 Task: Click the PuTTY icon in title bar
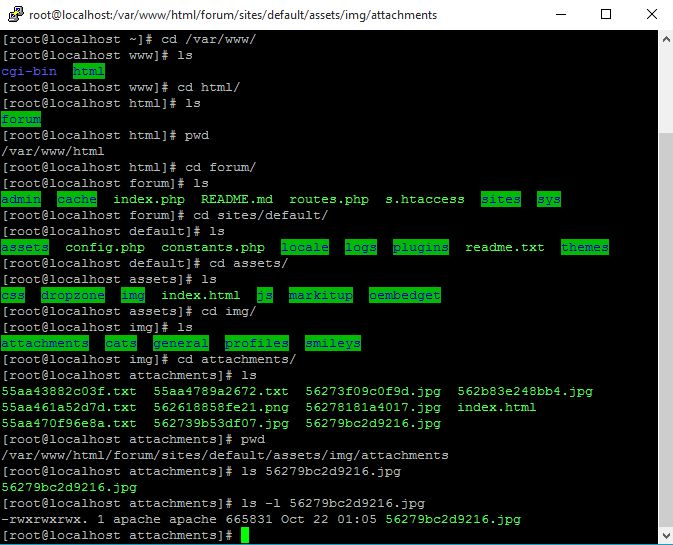[x=16, y=14]
